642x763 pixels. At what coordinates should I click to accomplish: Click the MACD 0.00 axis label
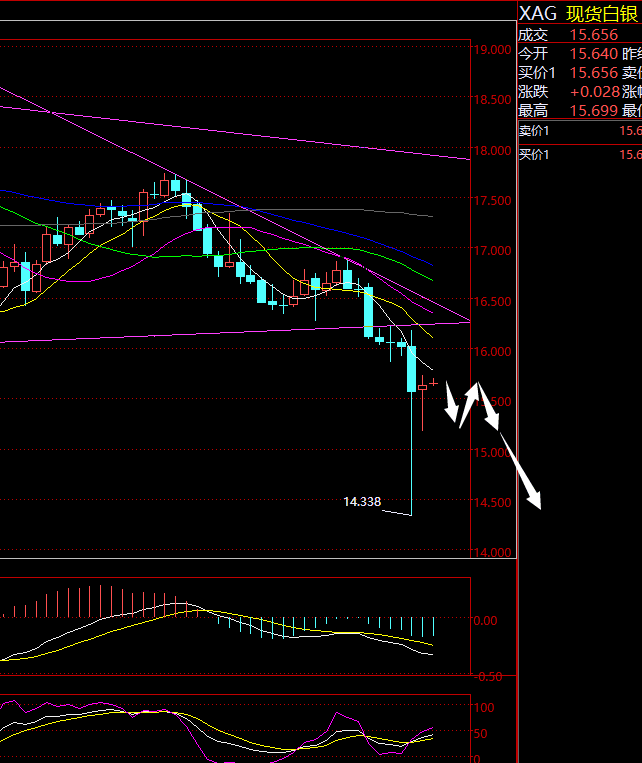[x=485, y=620]
